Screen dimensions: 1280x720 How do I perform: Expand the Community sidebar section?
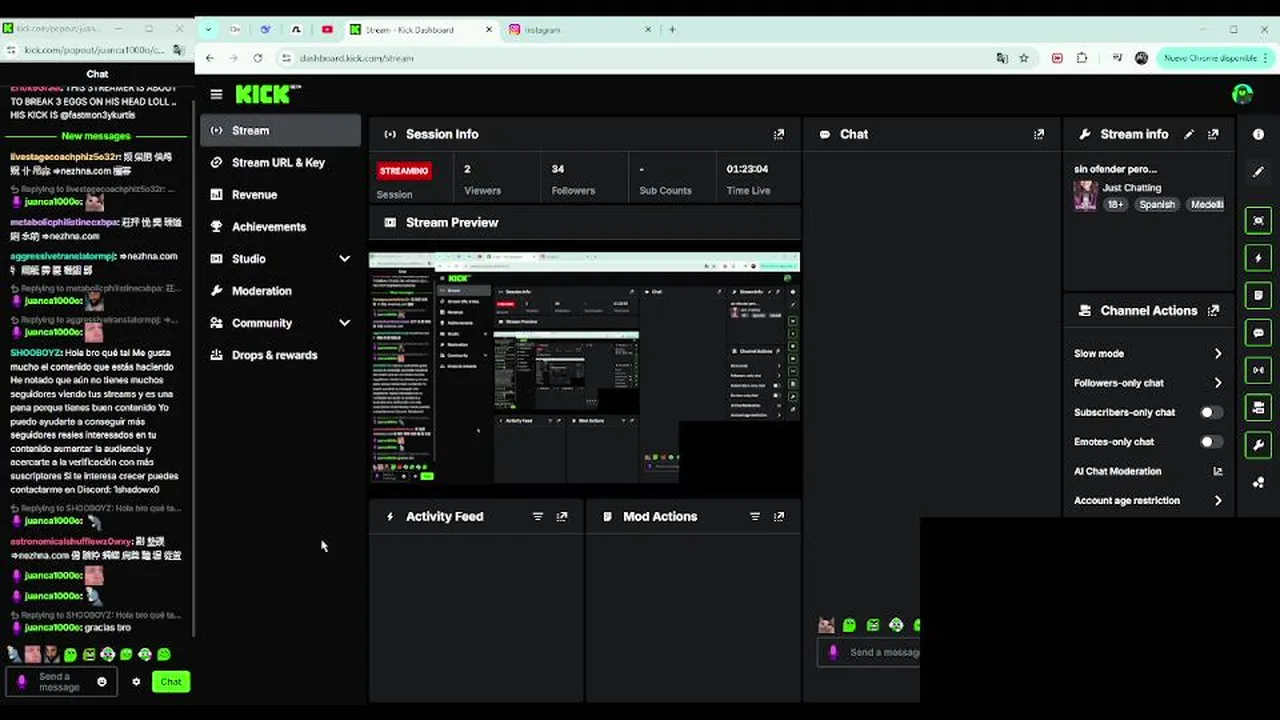point(344,323)
